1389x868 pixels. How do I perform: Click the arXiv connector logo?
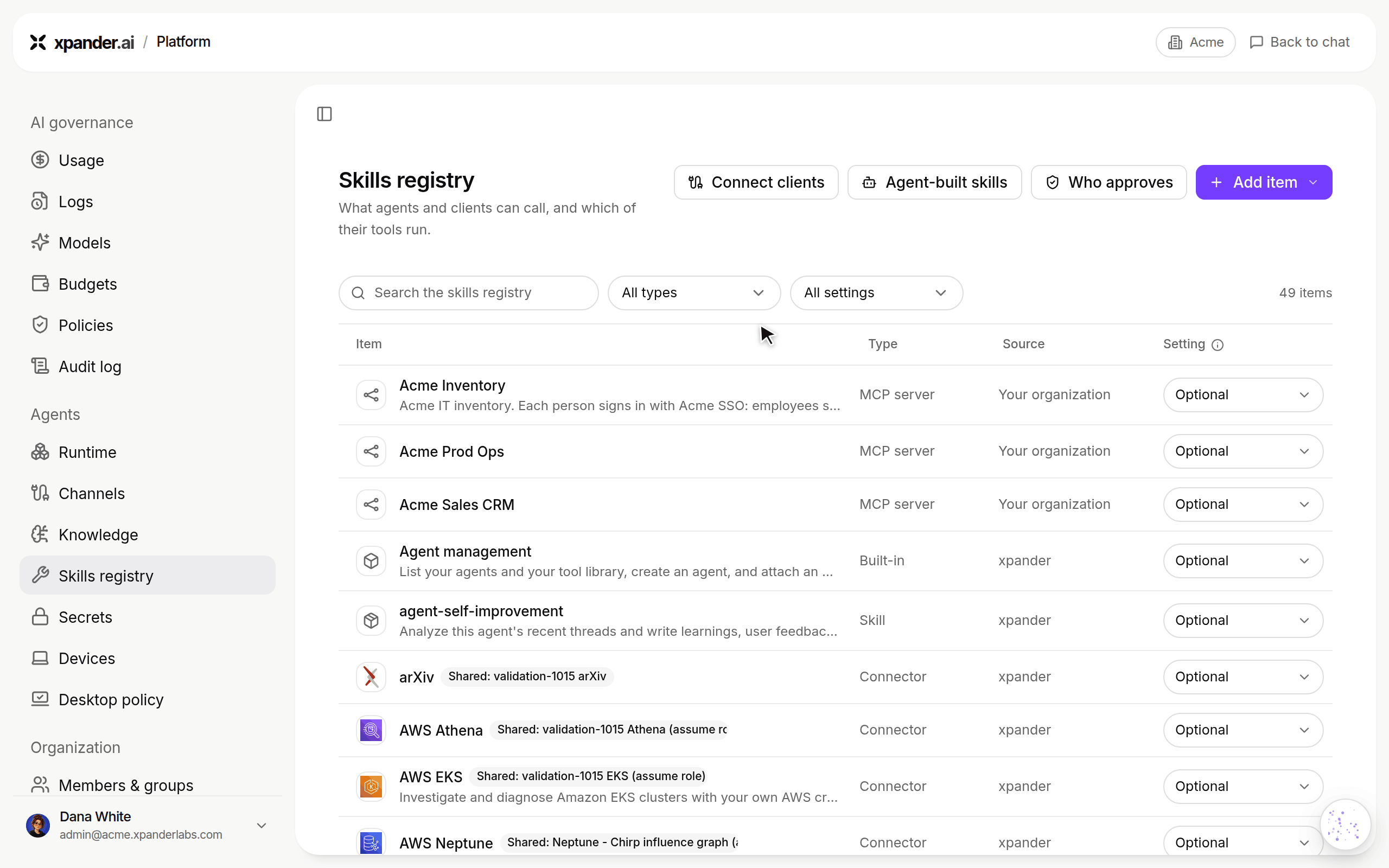click(371, 677)
